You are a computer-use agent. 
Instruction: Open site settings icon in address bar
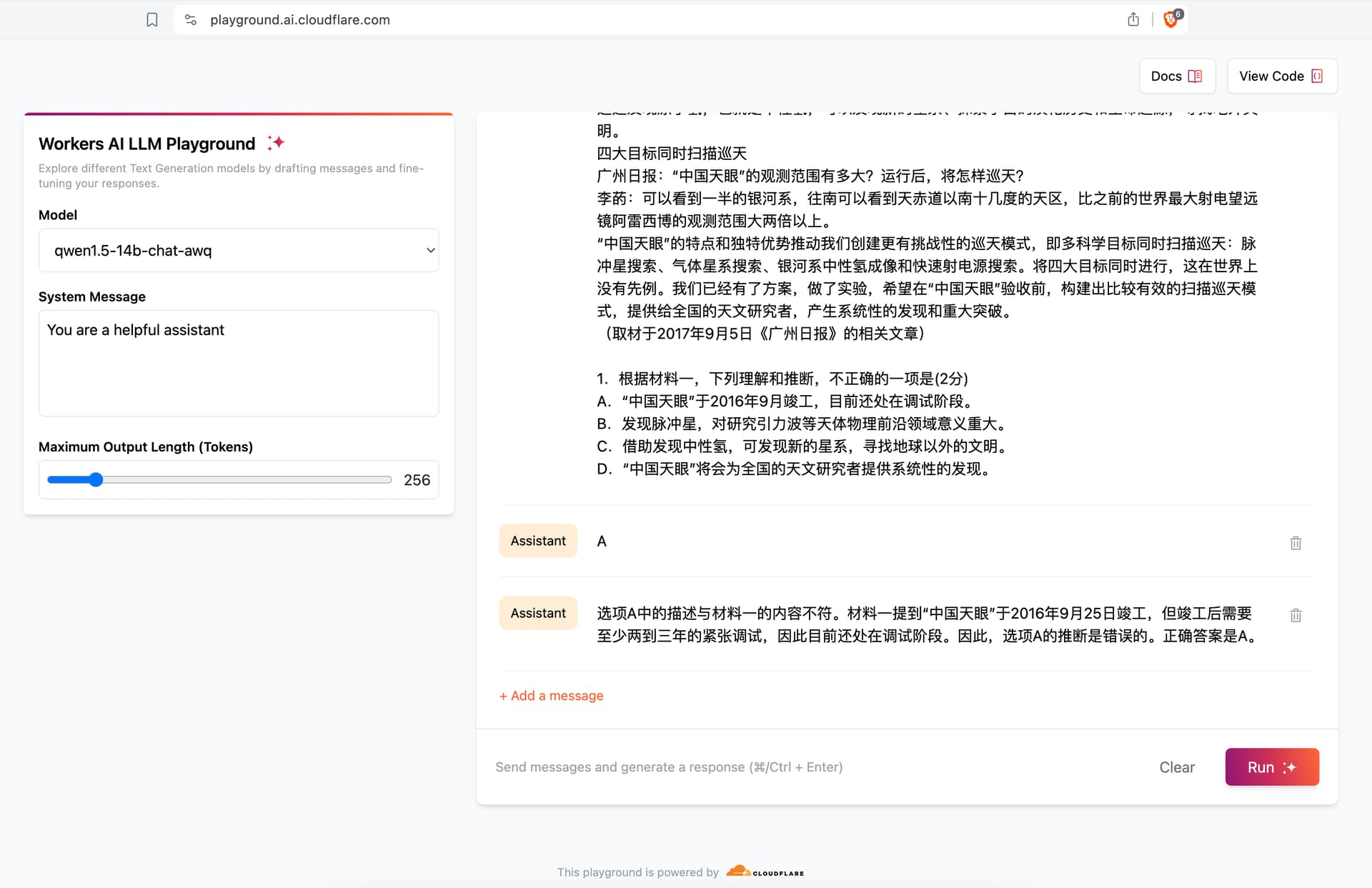(x=191, y=20)
